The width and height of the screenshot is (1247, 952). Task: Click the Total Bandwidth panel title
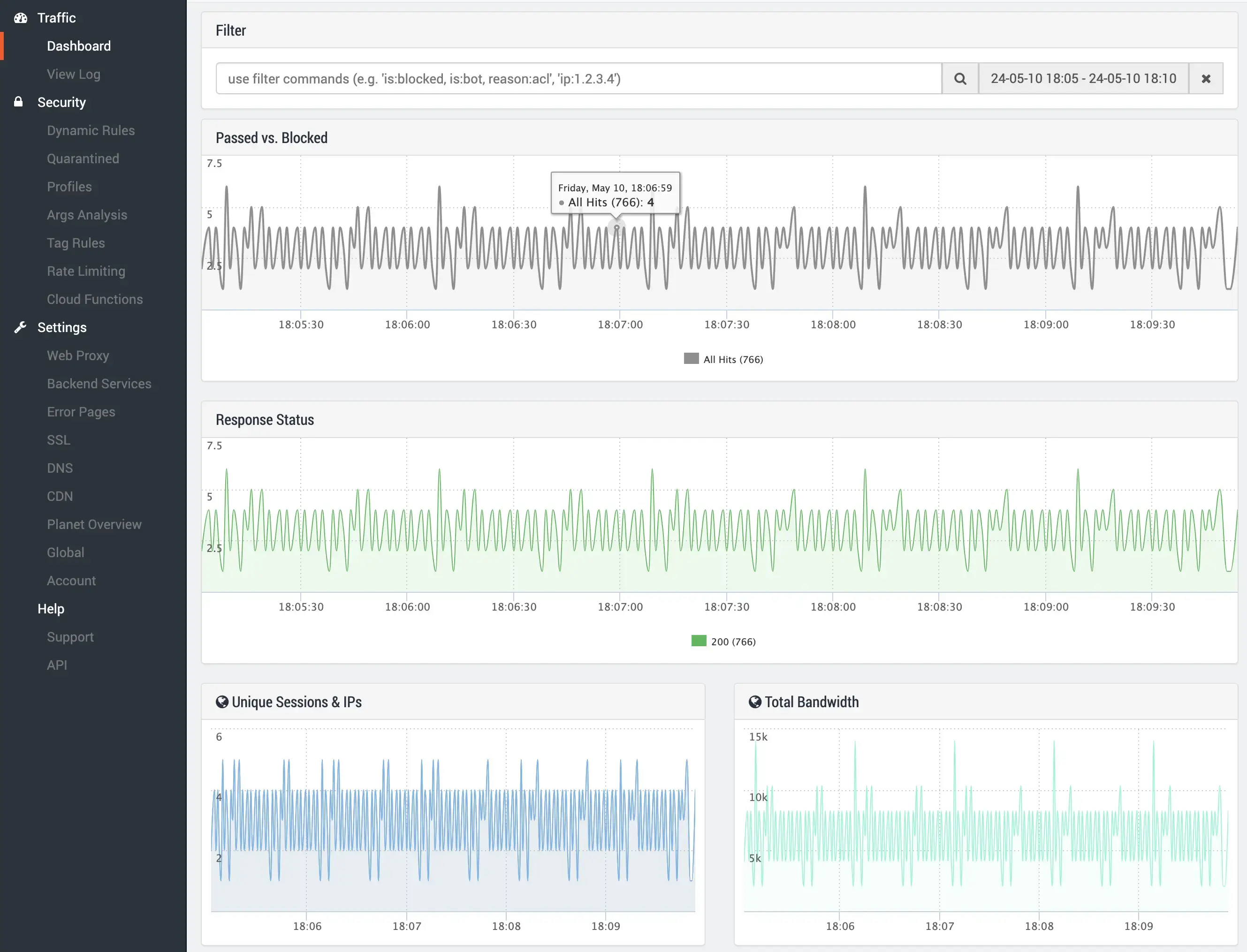812,702
